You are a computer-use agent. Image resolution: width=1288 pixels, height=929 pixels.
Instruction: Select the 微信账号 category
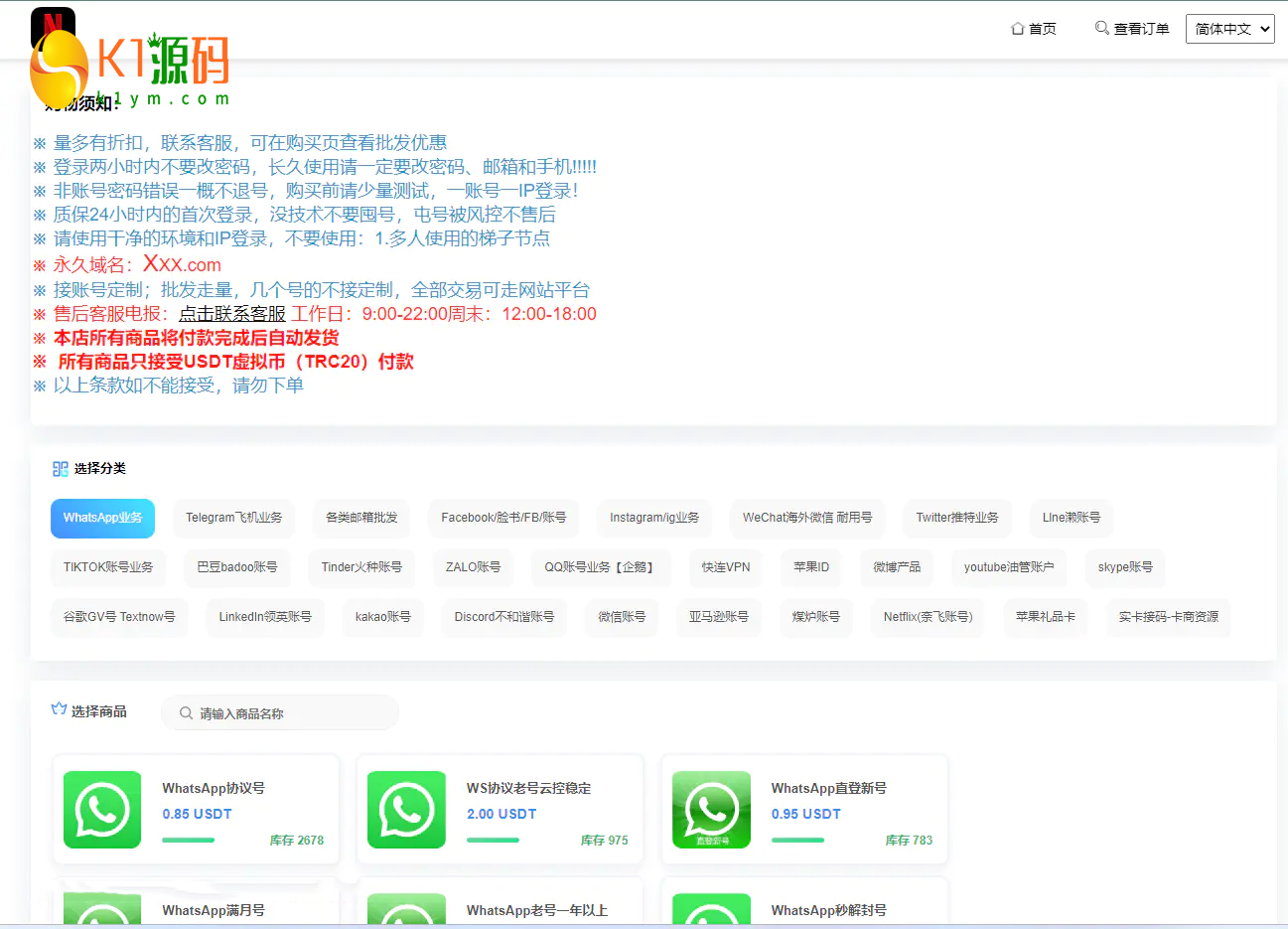622,617
